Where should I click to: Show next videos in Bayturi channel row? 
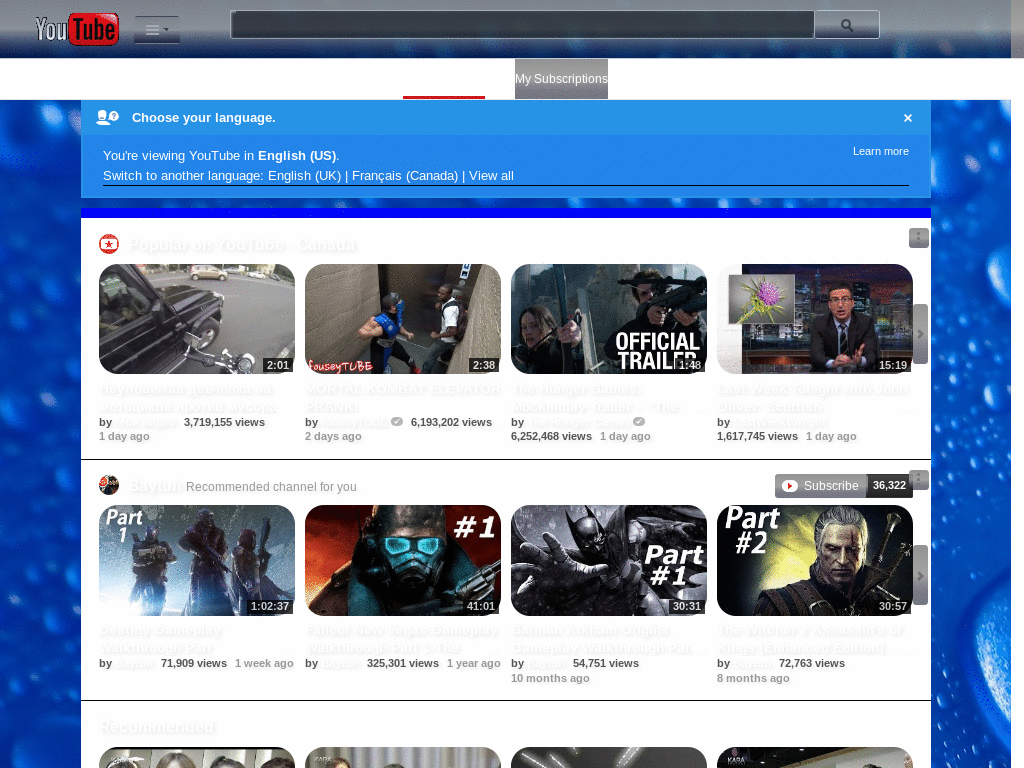tap(920, 575)
